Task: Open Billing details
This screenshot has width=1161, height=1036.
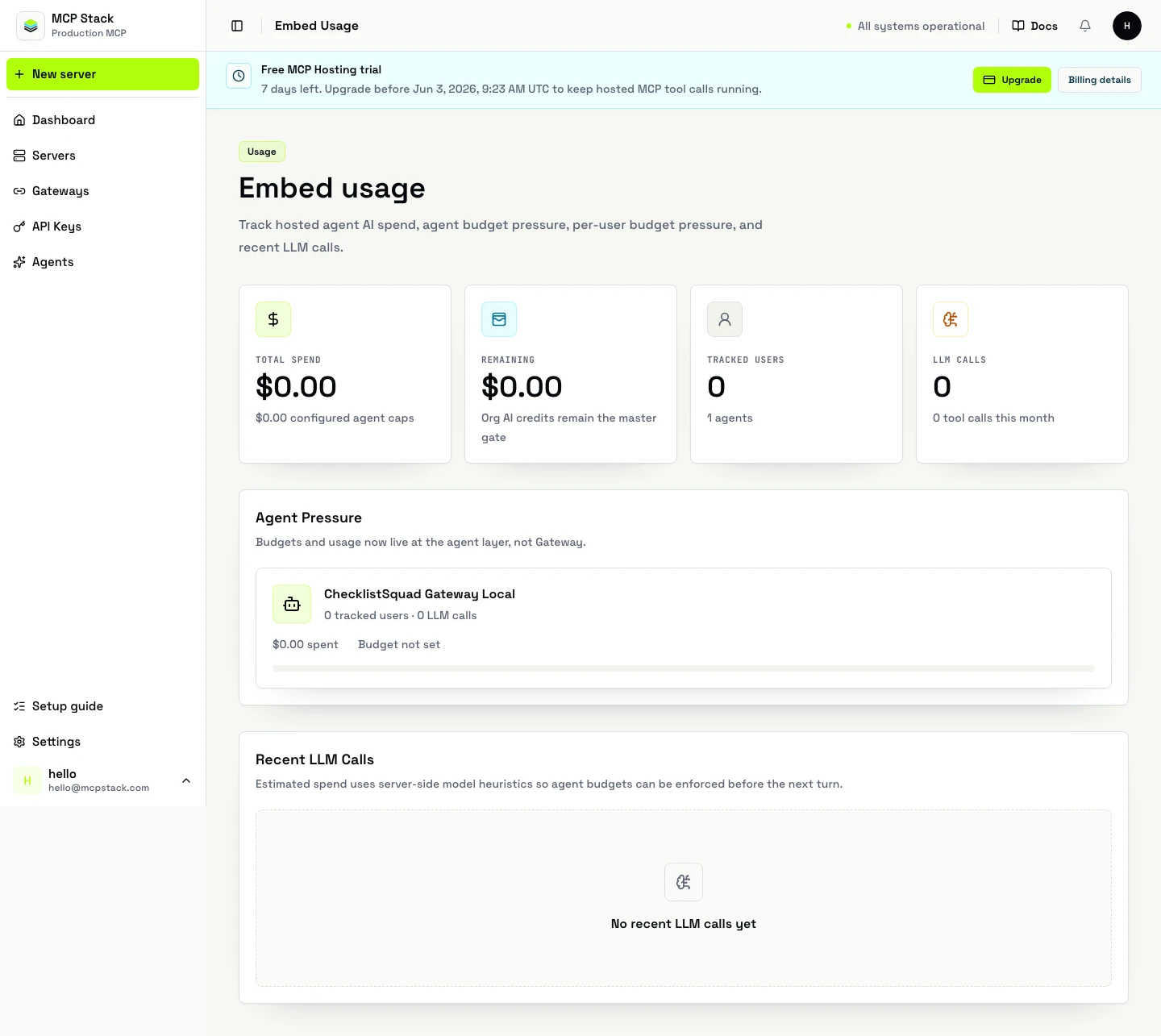Action: click(1100, 80)
